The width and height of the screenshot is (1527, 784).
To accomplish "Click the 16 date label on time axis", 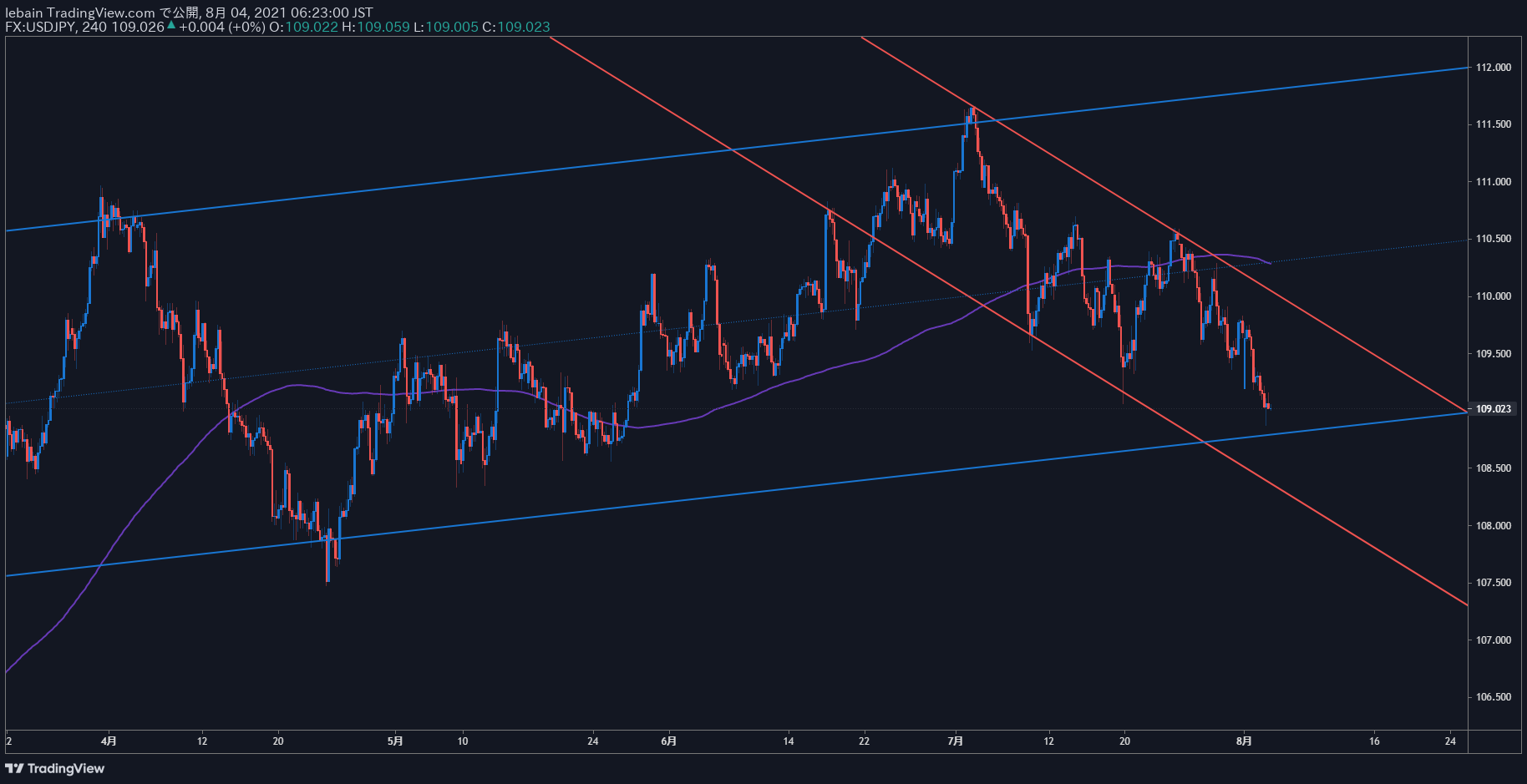I will (1375, 741).
